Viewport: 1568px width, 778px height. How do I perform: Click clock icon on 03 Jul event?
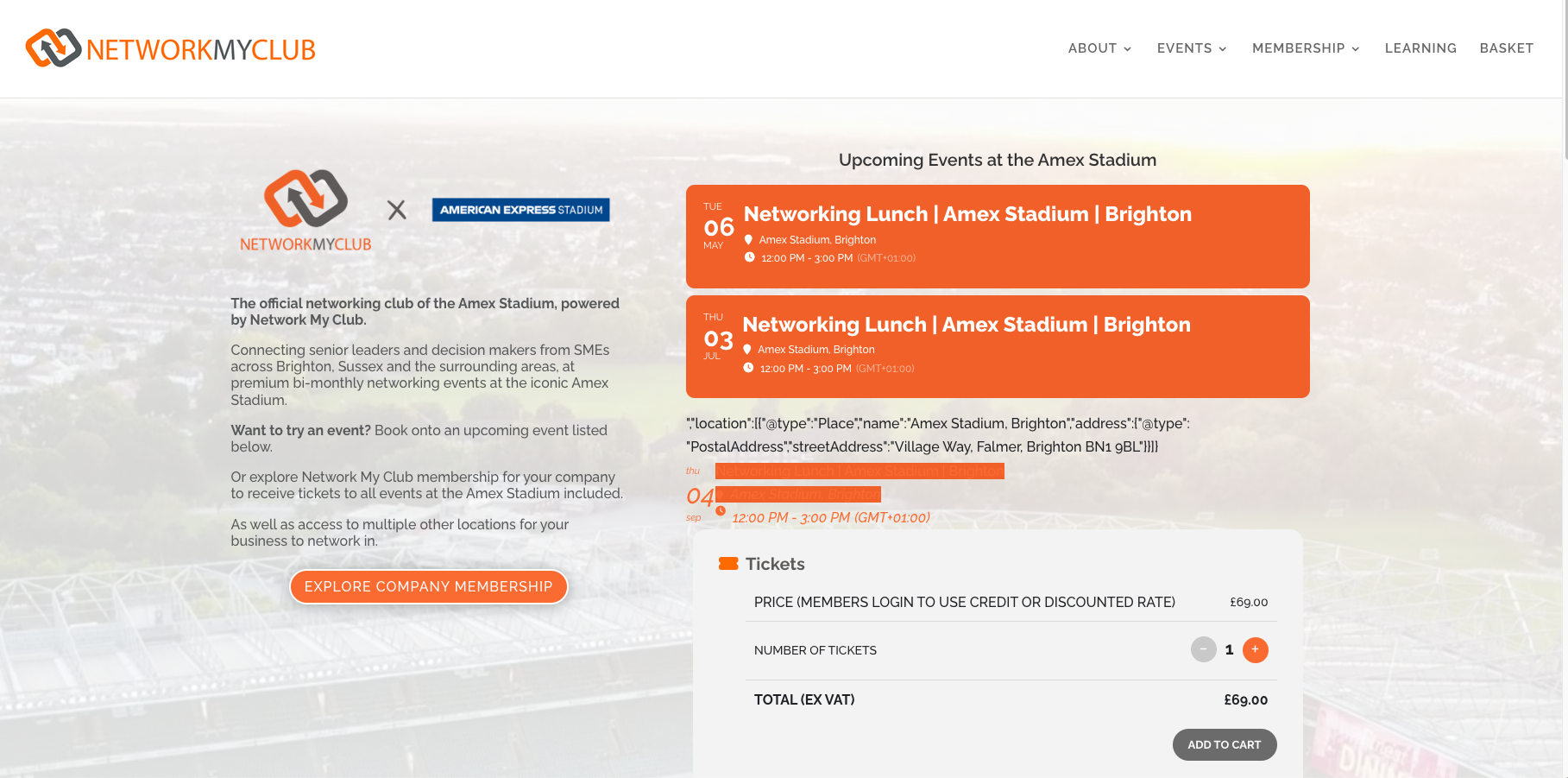(x=748, y=368)
